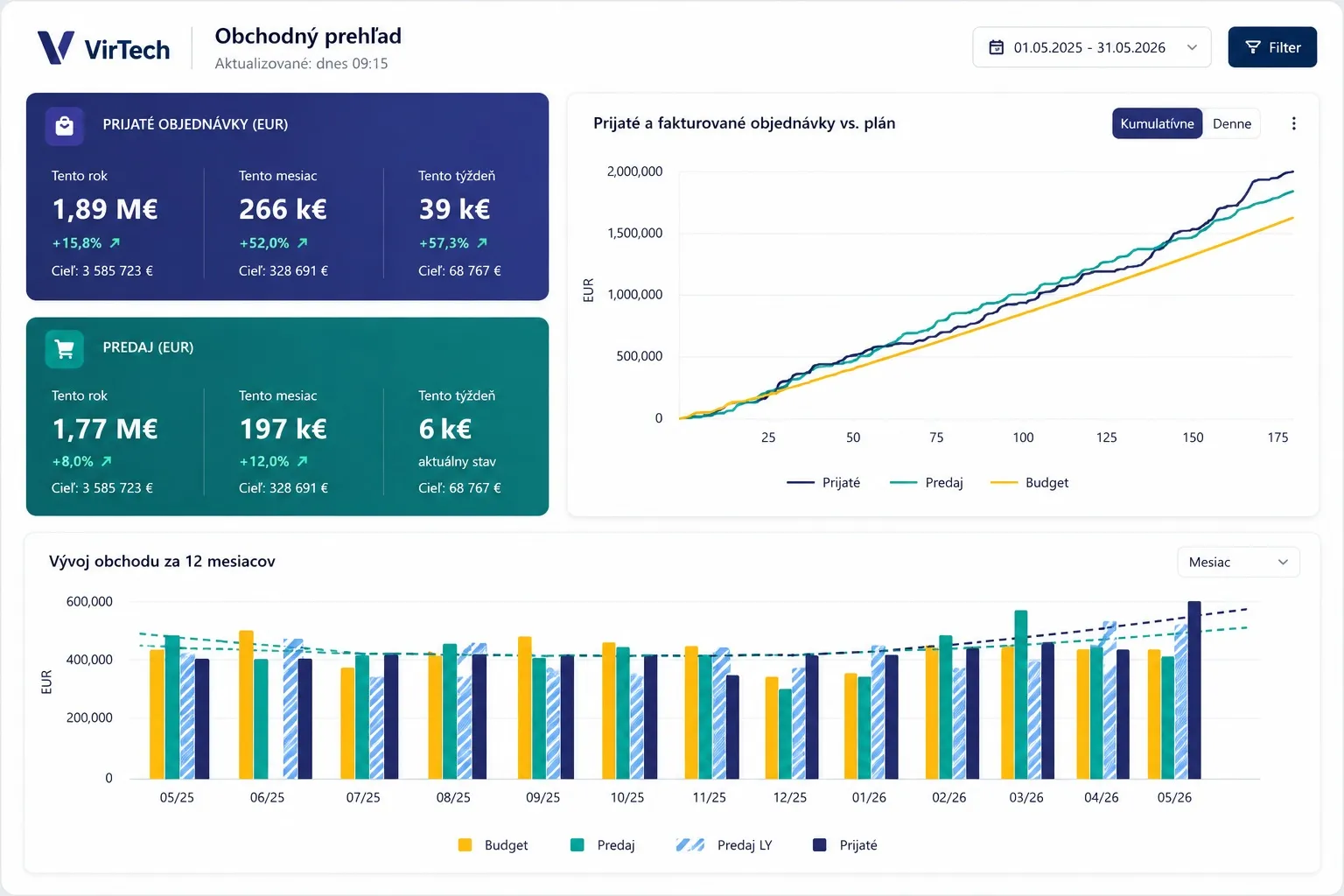The image size is (1344, 896).
Task: Click the shopping cart icon for Predaj
Action: tap(65, 349)
